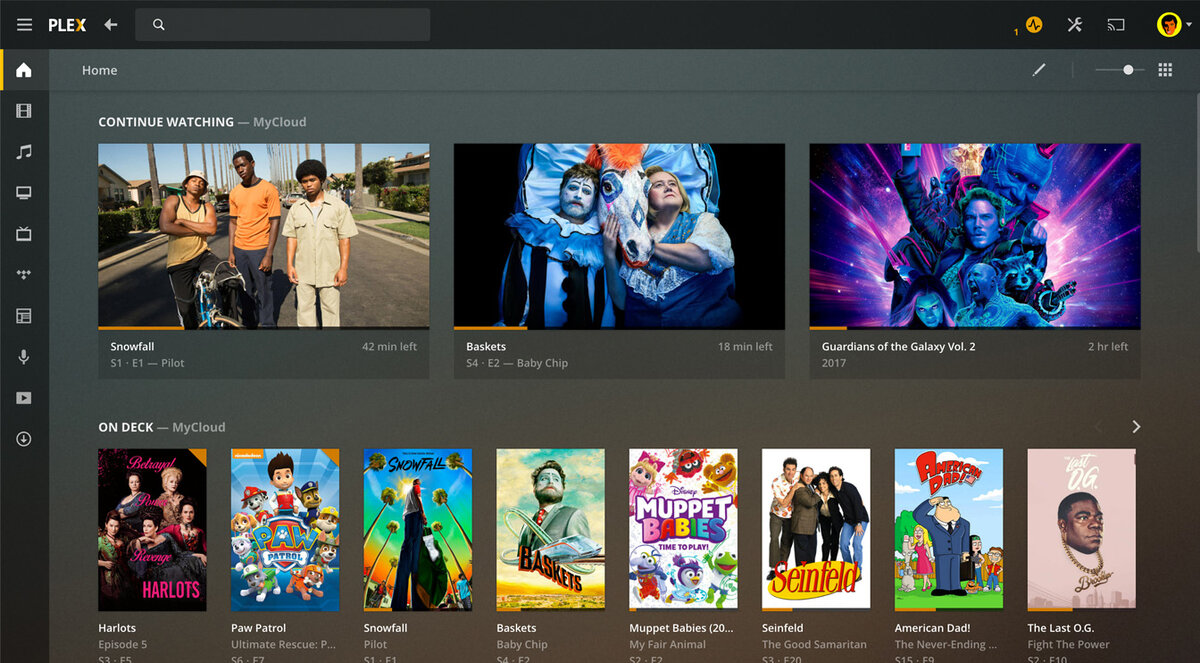Click the edit pencil icon
Image resolution: width=1200 pixels, height=663 pixels.
coord(1039,70)
